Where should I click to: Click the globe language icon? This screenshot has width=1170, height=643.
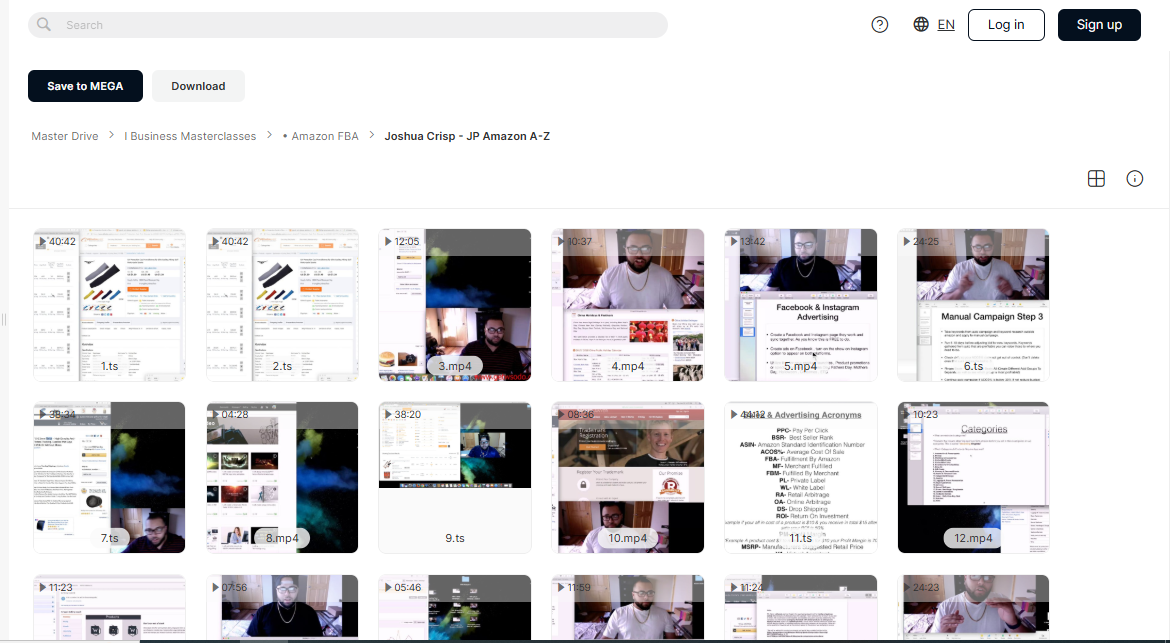921,25
